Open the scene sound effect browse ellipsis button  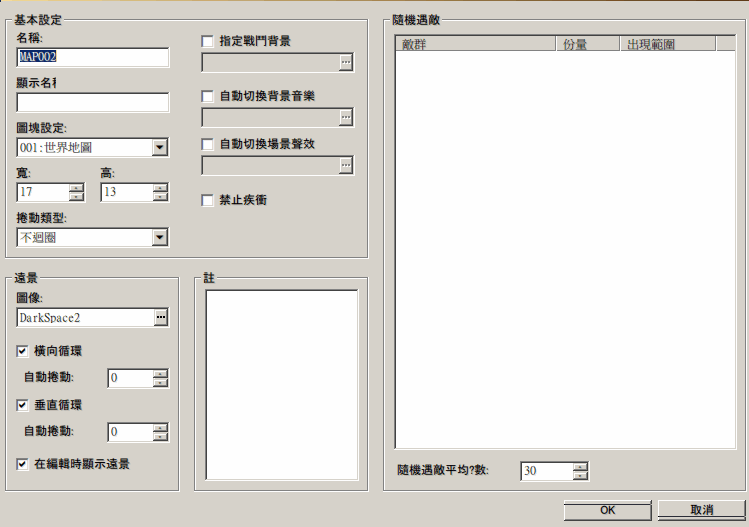(346, 165)
